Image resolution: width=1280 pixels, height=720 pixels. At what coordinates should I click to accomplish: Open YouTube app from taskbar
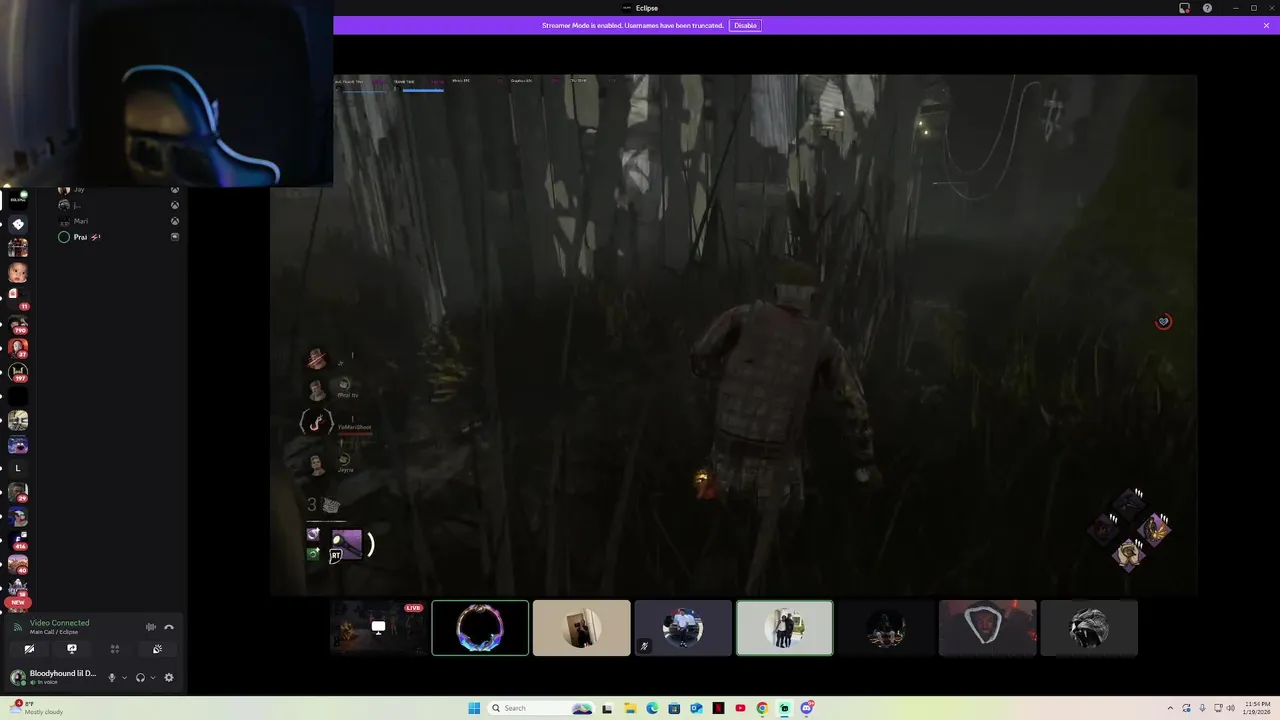(740, 708)
